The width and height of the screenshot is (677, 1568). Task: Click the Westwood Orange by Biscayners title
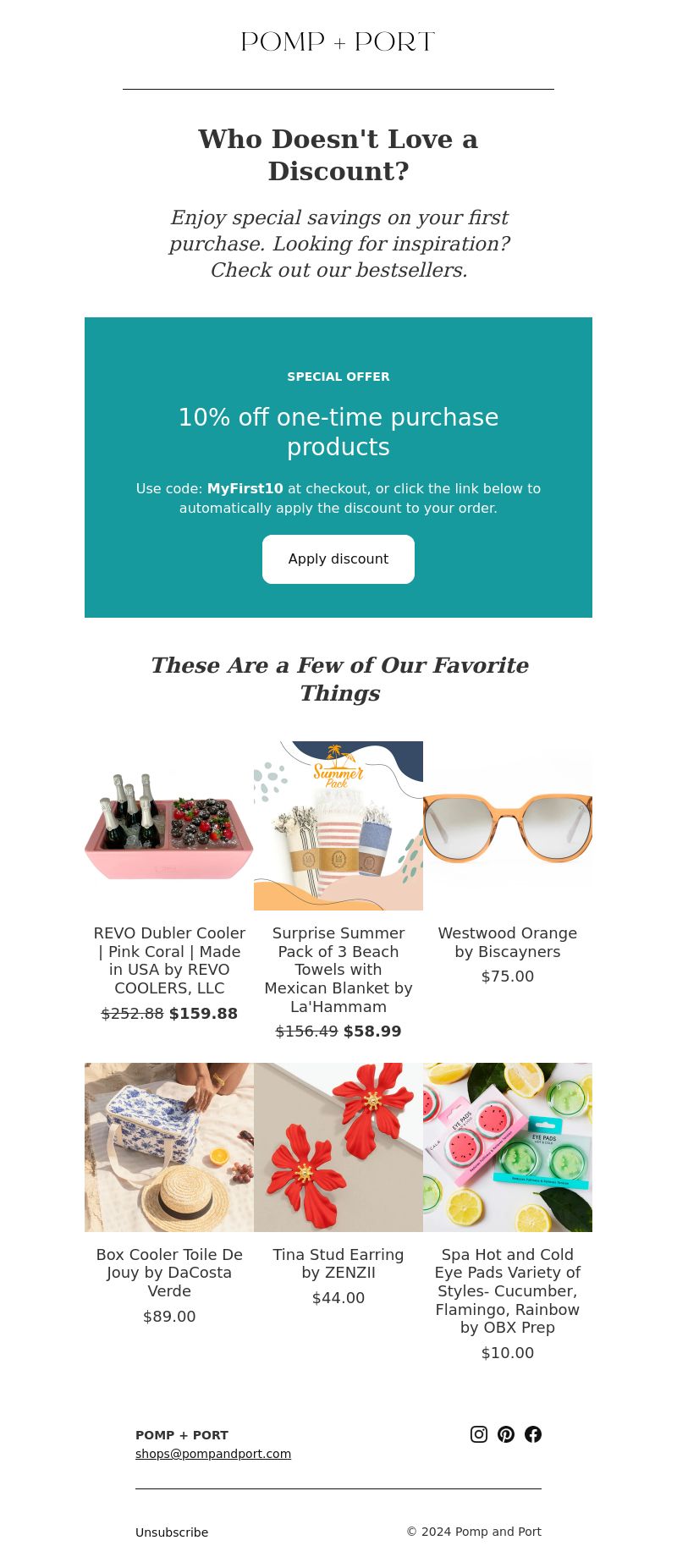coord(508,942)
